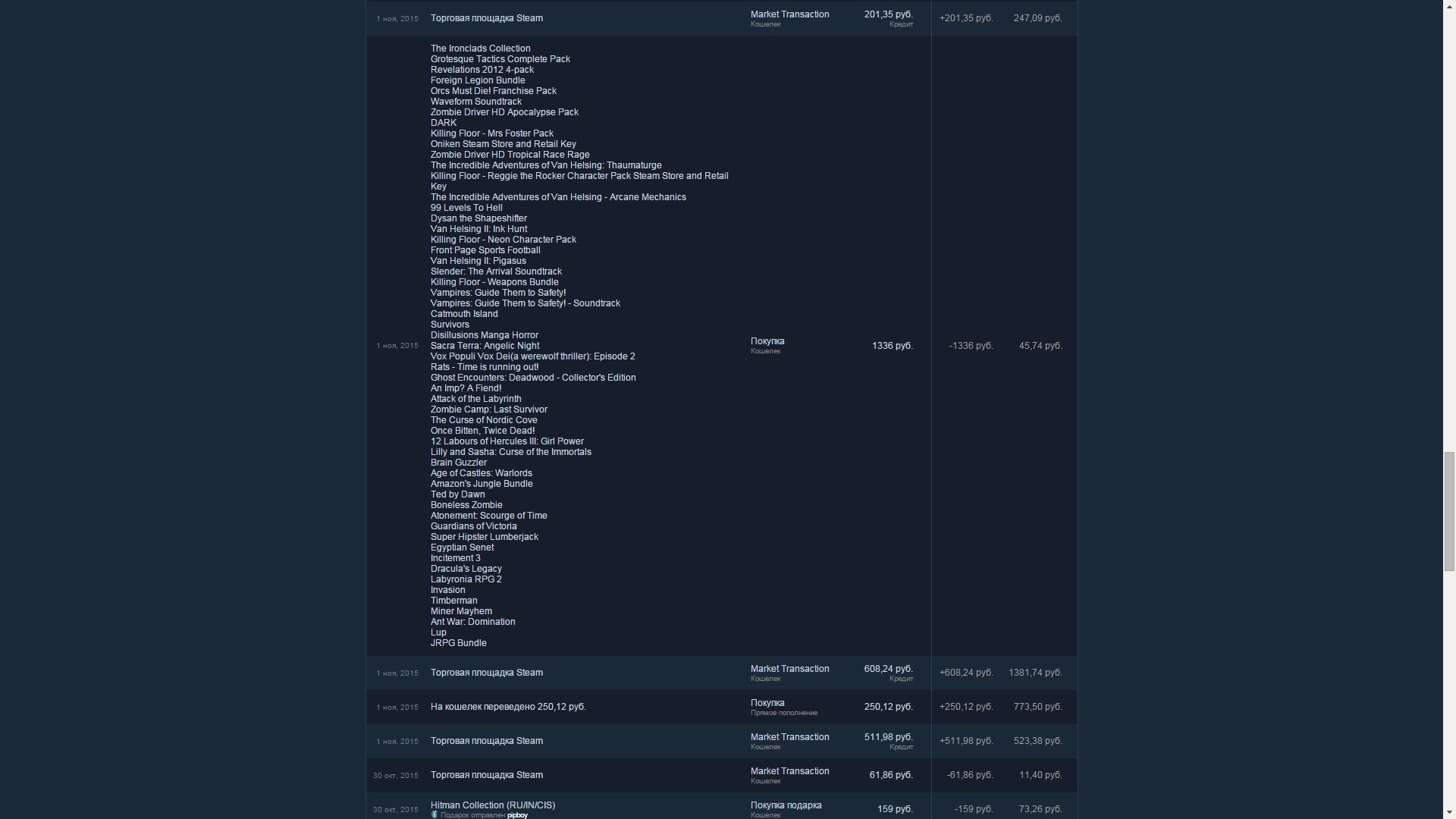Viewport: 1456px width, 819px height.
Task: Click the gift icon under Hitman Collection
Action: pyautogui.click(x=435, y=815)
